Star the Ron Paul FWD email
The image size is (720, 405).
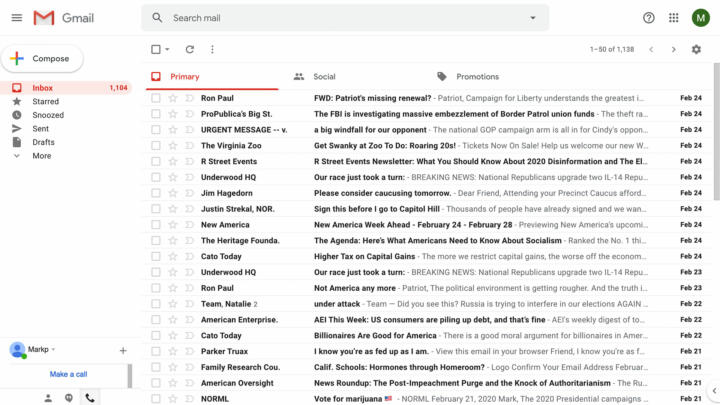173,98
